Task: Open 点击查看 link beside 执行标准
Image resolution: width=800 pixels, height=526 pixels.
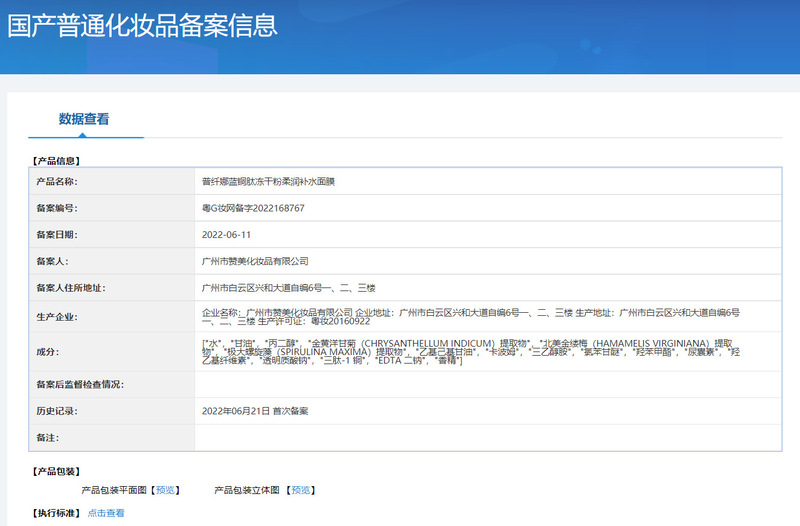Action: [x=106, y=513]
